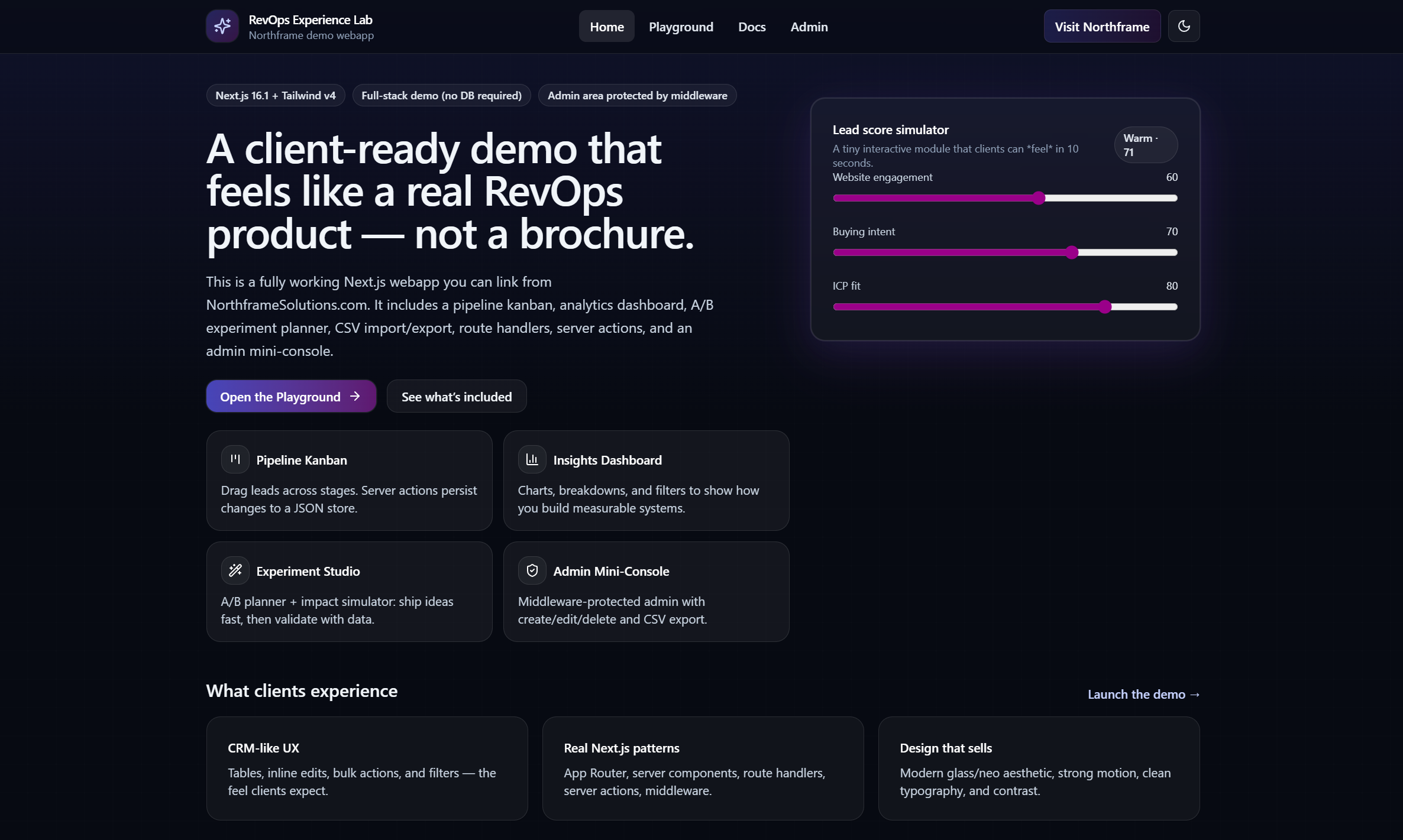This screenshot has height=840, width=1403.
Task: Select the Home nav item
Action: coord(606,26)
